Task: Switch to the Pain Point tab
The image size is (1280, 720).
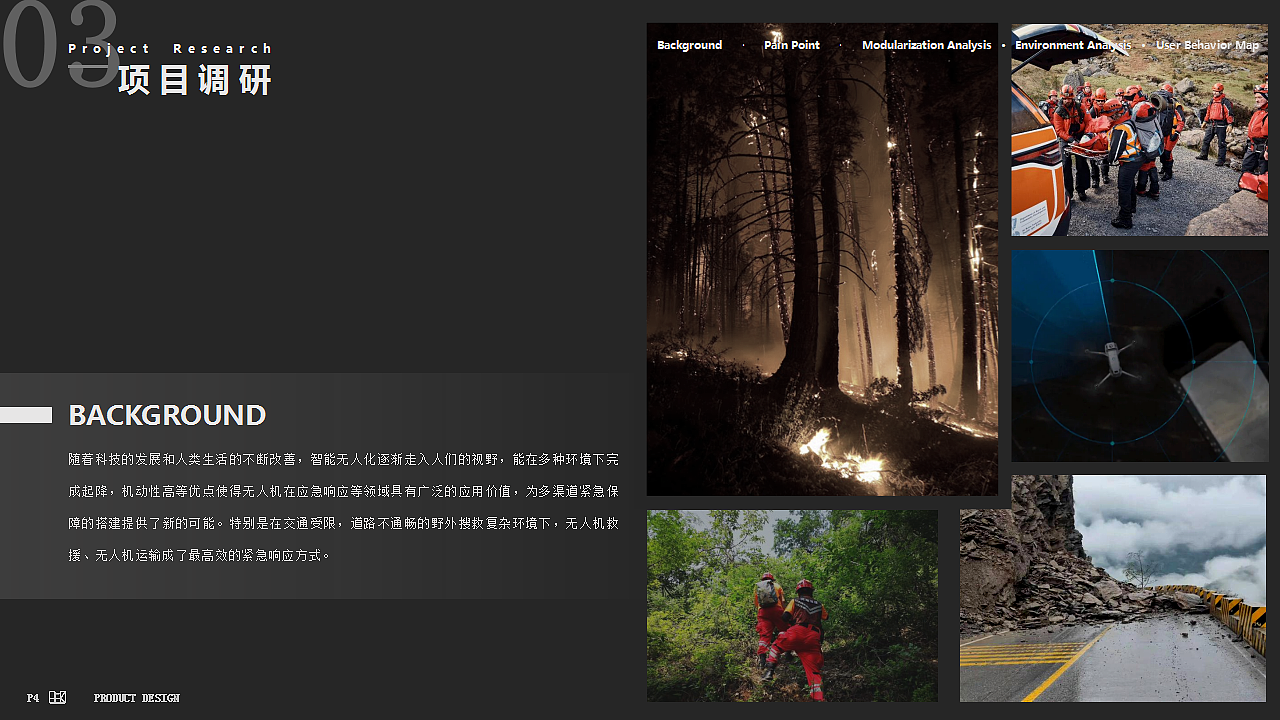Action: click(x=791, y=45)
